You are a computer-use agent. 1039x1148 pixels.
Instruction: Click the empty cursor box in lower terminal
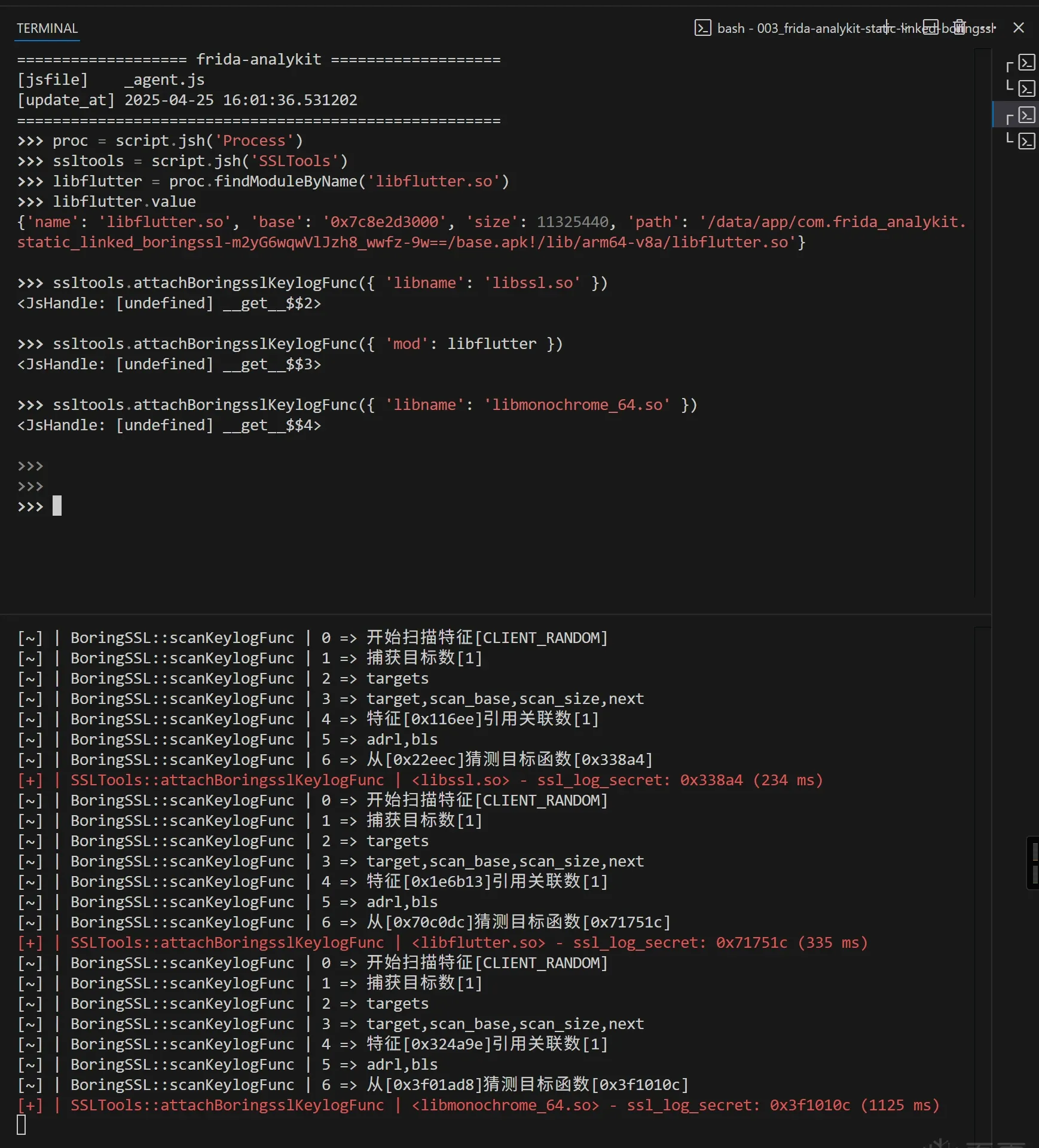22,1125
